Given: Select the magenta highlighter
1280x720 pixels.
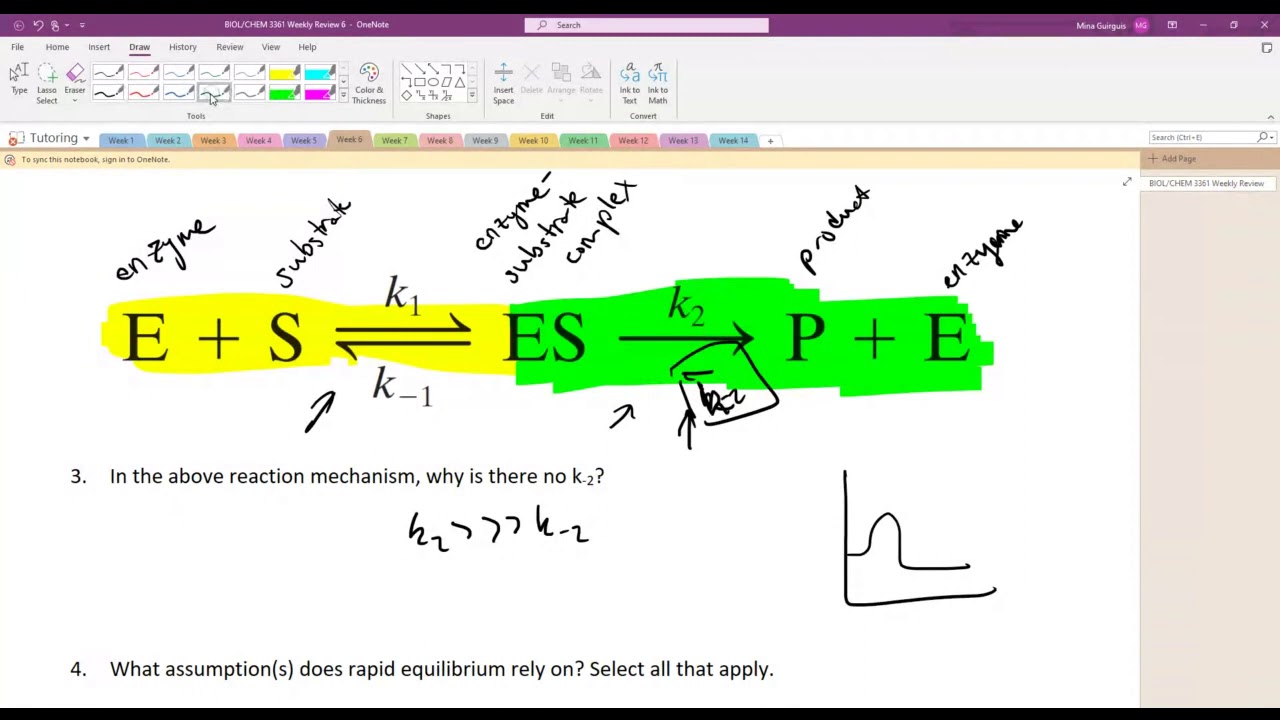Looking at the screenshot, I should pos(319,93).
